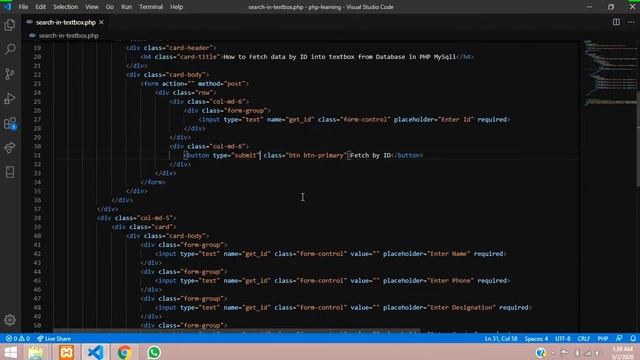
Task: Click the code minimap overview
Action: (609, 73)
